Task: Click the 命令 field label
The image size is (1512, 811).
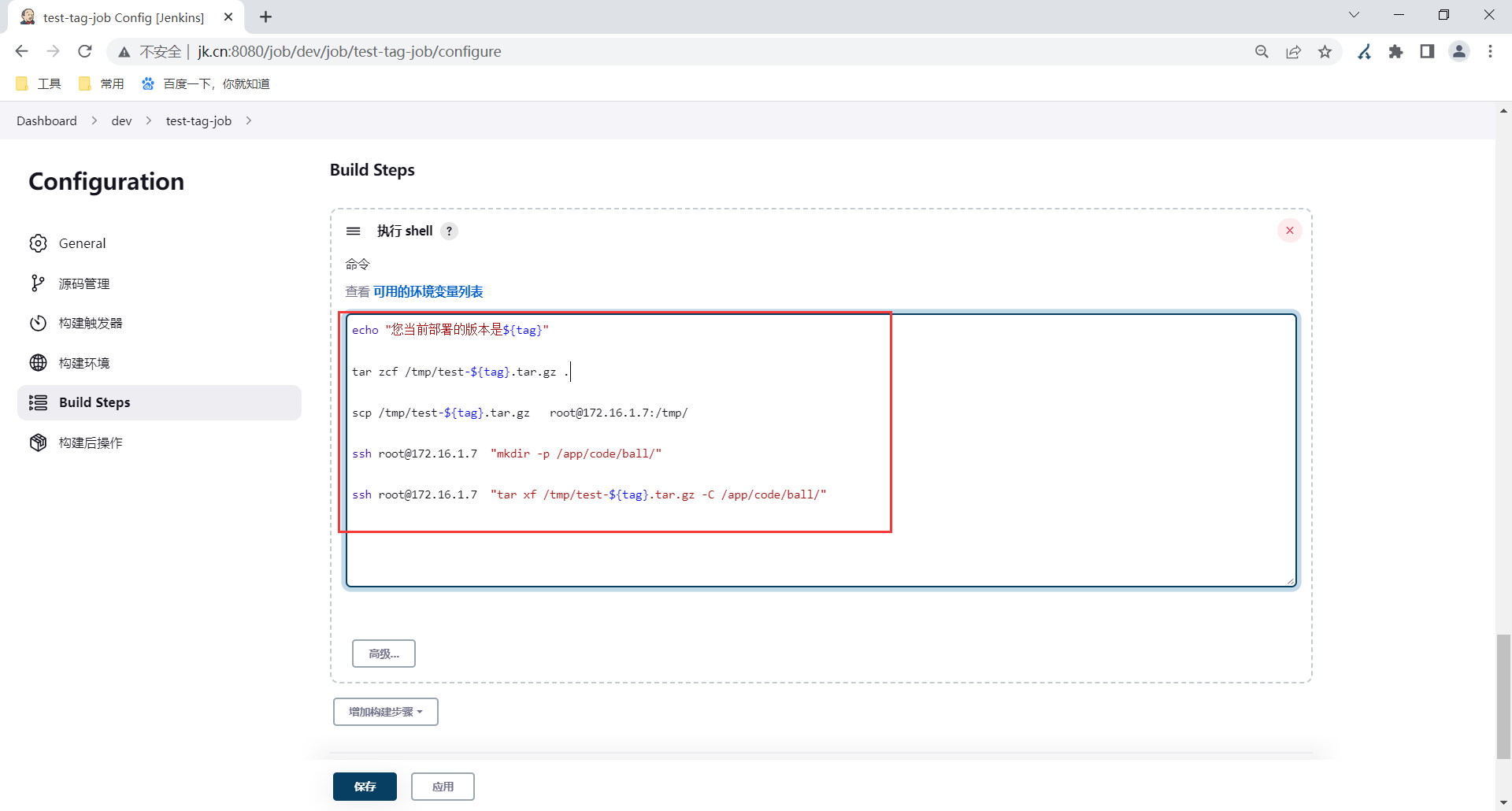Action: point(358,264)
